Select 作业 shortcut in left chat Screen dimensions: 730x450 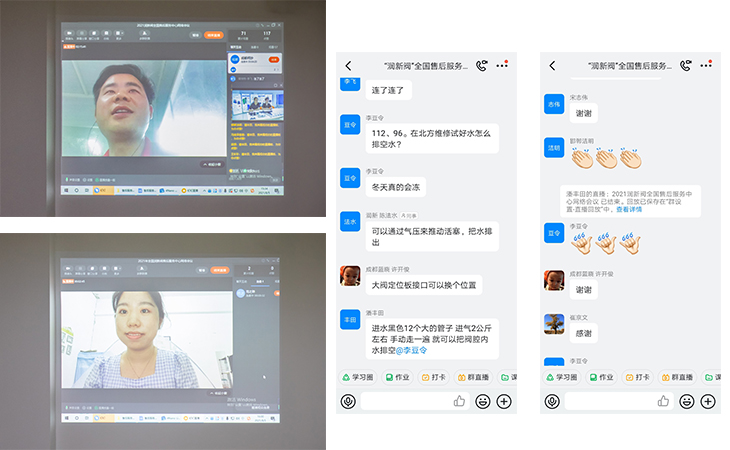[x=399, y=377]
